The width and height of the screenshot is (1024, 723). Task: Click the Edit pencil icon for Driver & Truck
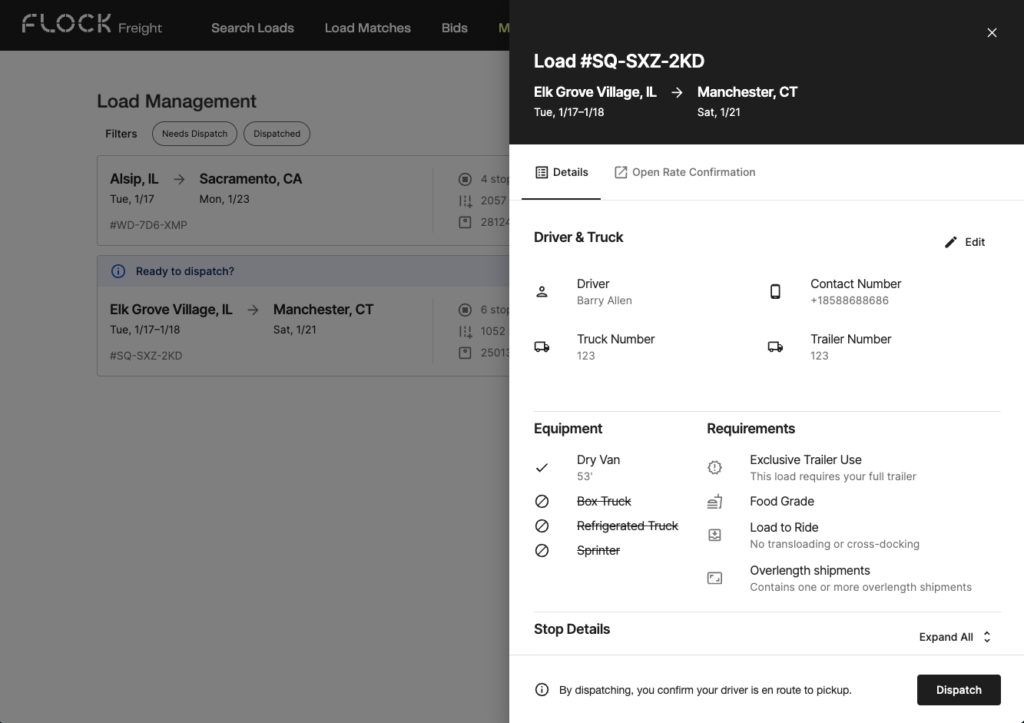coord(950,241)
